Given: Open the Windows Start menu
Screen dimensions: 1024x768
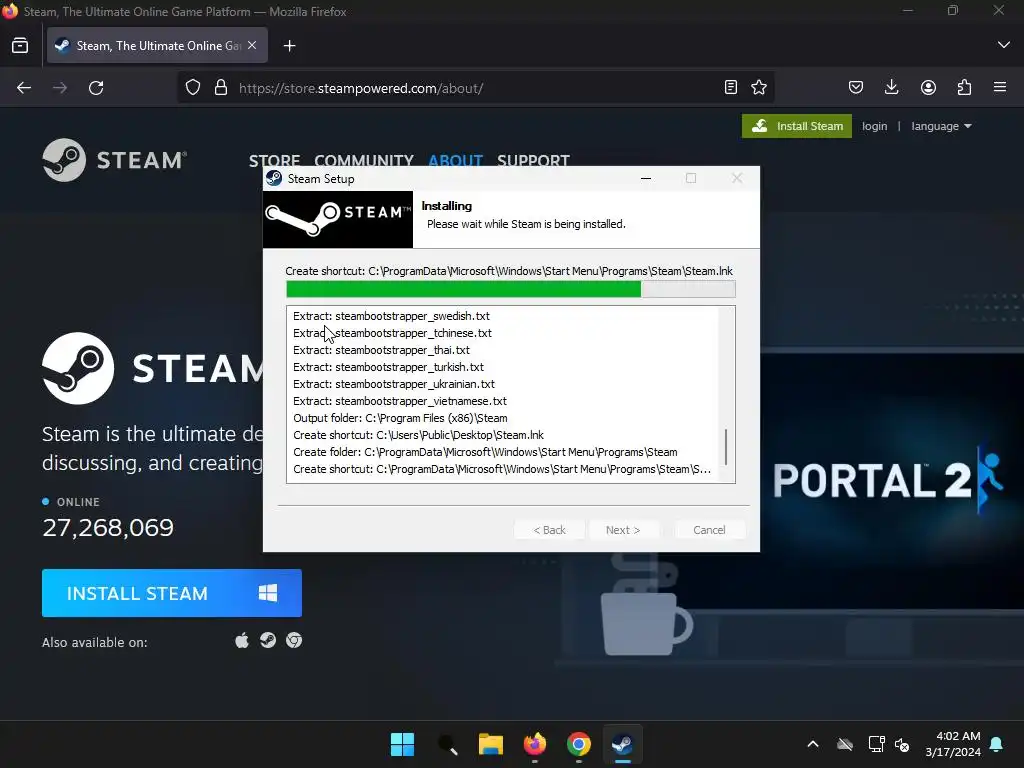Looking at the screenshot, I should tap(402, 744).
